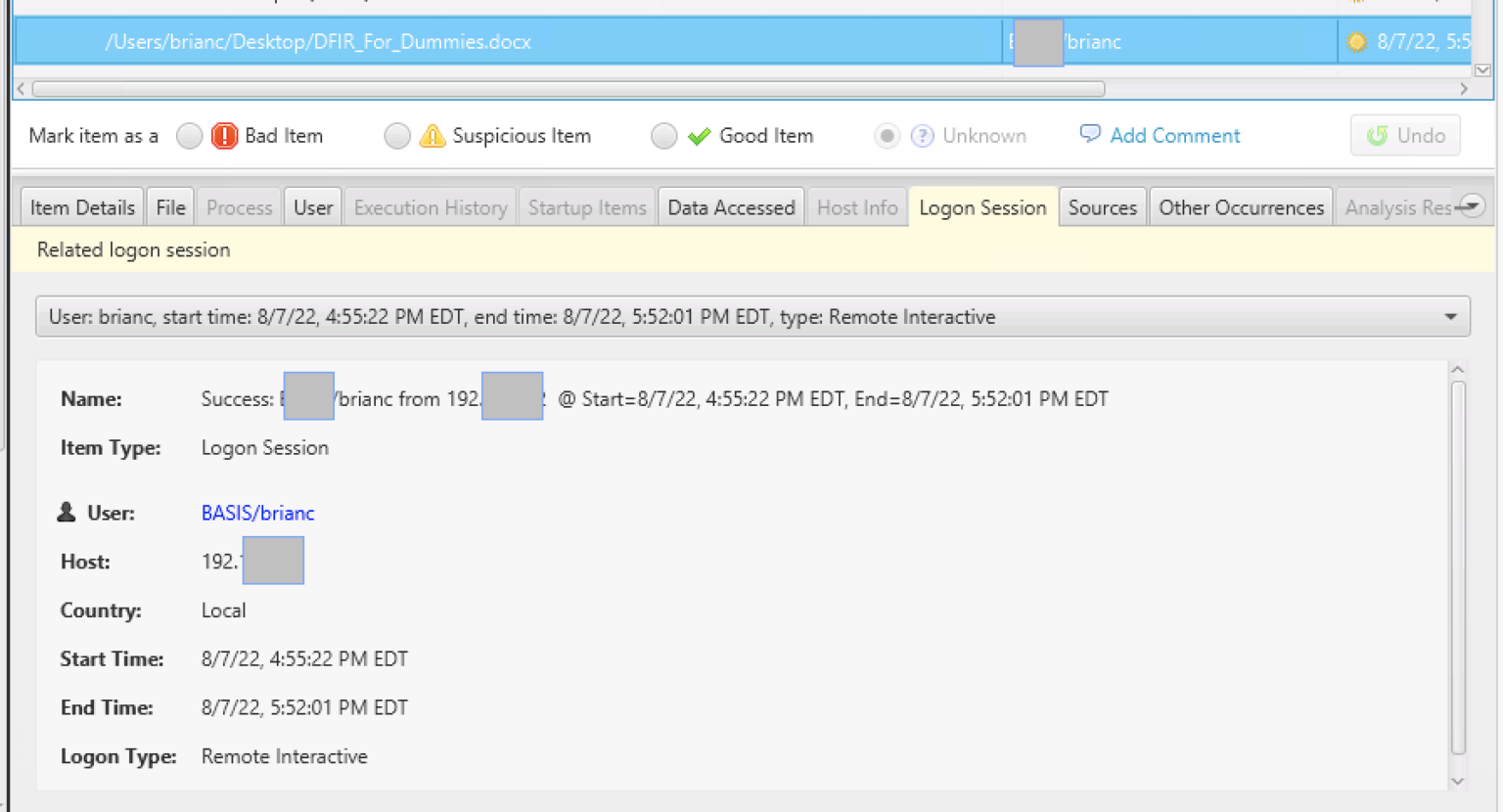
Task: Click the horizontal scrollbar thumb in results
Action: [568, 89]
